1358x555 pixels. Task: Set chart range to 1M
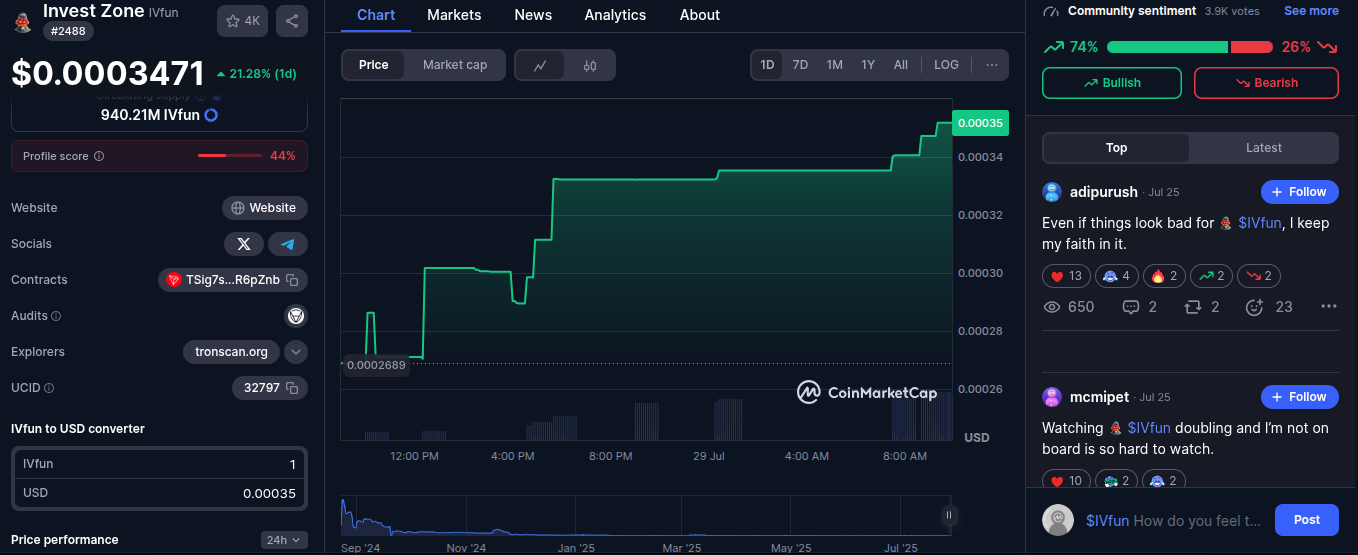[x=834, y=65]
